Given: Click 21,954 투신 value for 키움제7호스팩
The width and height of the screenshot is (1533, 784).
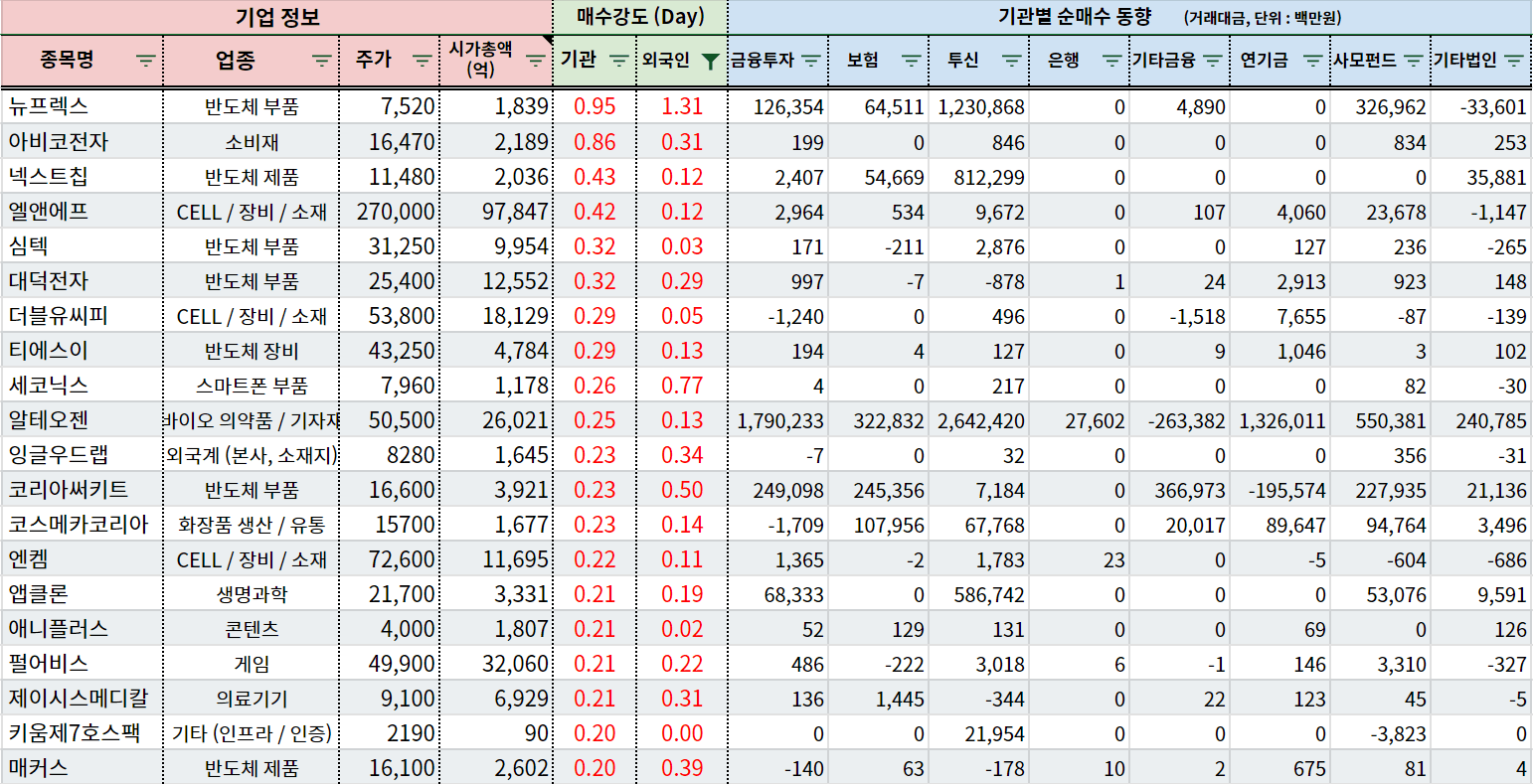Looking at the screenshot, I should pos(979,733).
